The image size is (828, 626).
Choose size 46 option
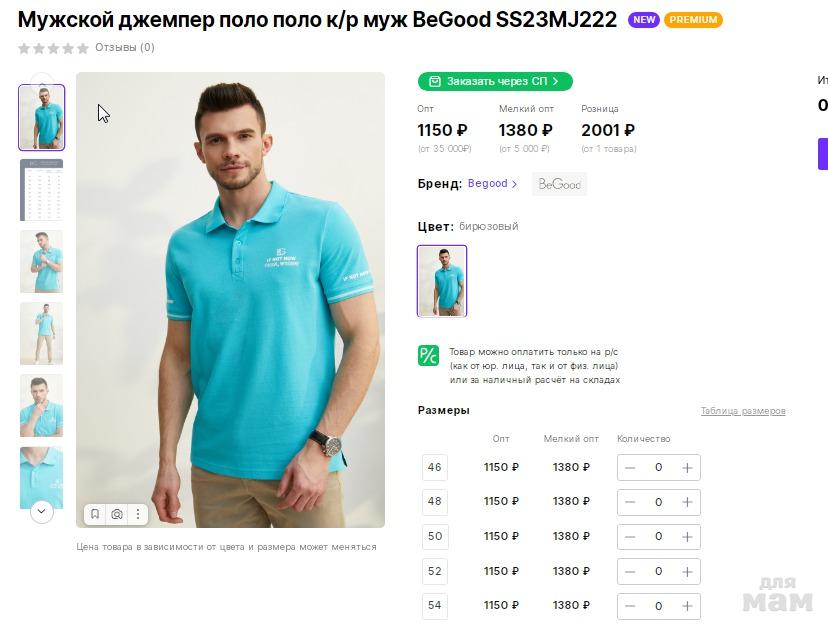[x=435, y=467]
